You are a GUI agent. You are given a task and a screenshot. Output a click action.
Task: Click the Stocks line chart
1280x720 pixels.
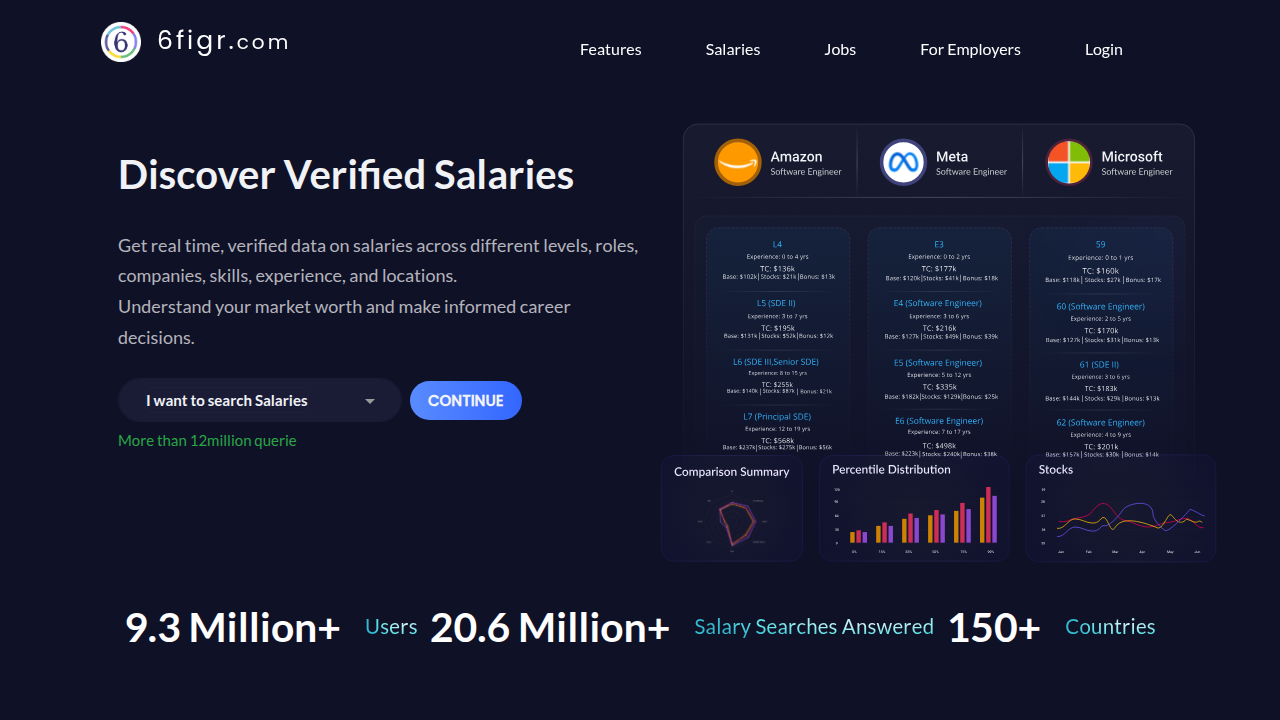(1121, 520)
